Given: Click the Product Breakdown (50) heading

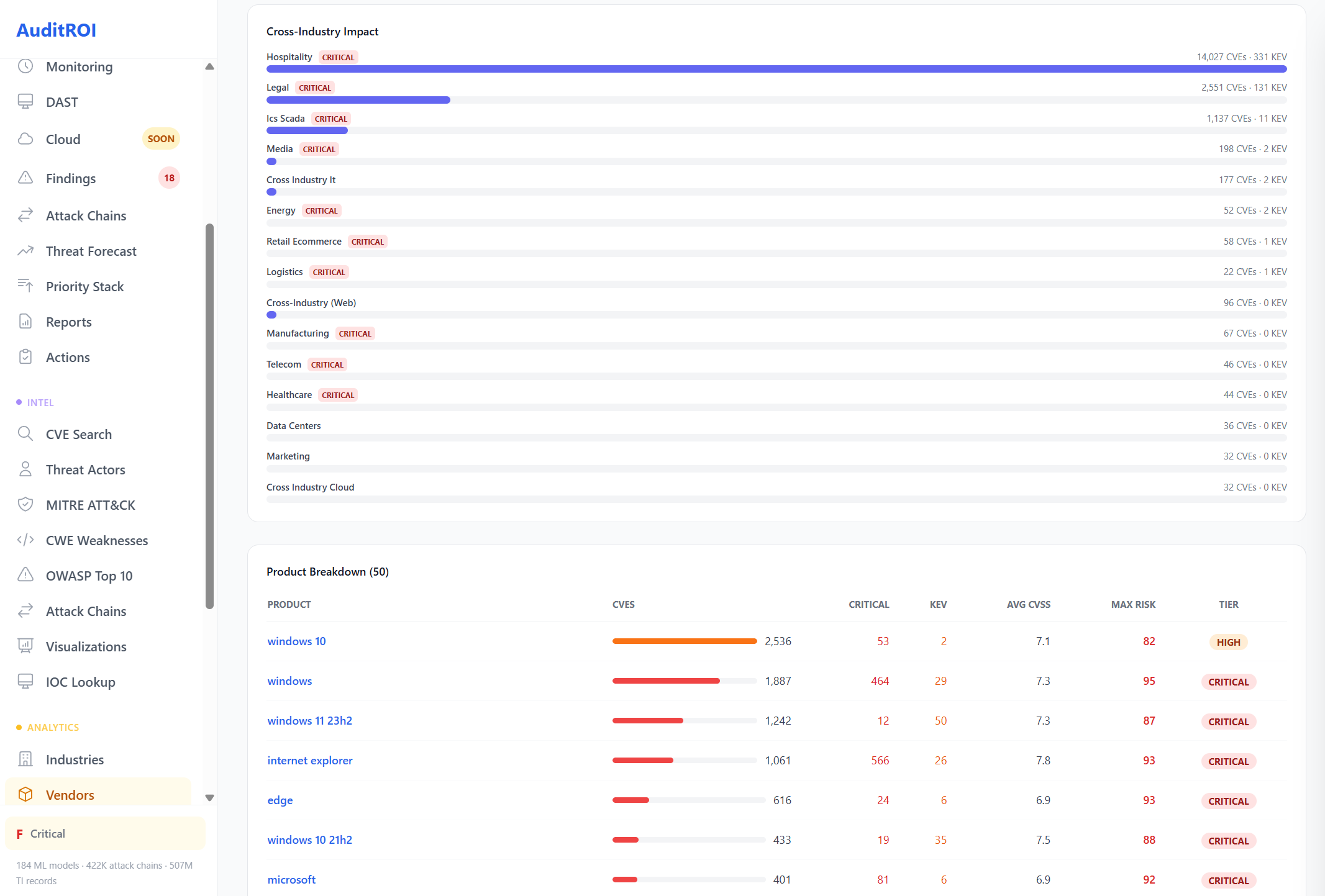Looking at the screenshot, I should pos(327,572).
